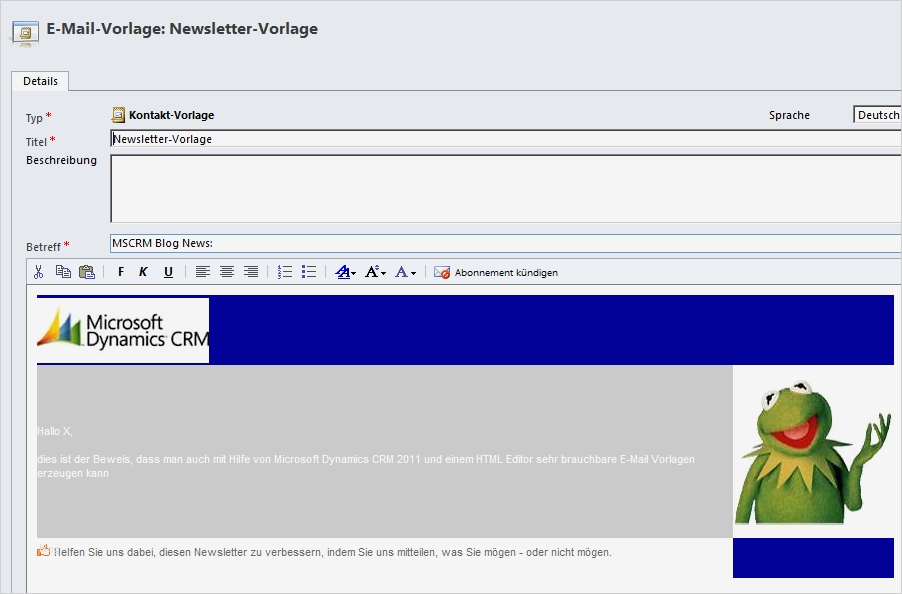
Task: Click the Paste clipboard icon
Action: point(87,272)
